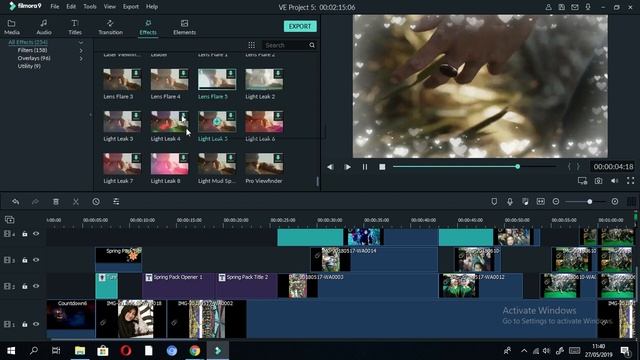The width and height of the screenshot is (640, 360).
Task: Open the Elements tab
Action: [184, 27]
